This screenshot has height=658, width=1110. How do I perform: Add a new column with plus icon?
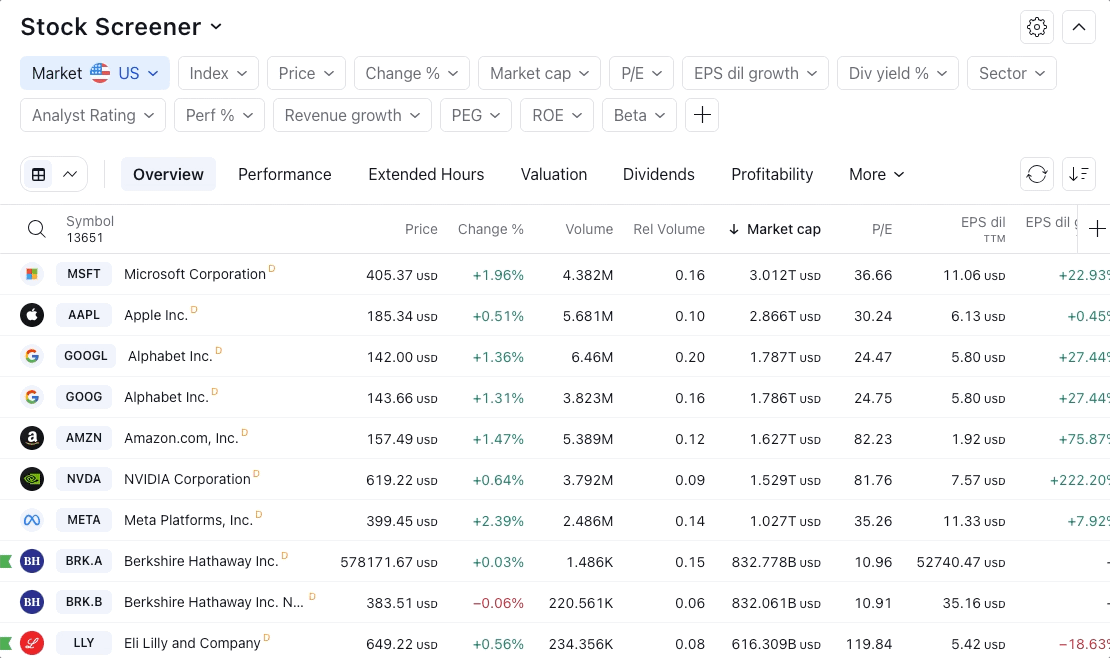pos(1097,229)
